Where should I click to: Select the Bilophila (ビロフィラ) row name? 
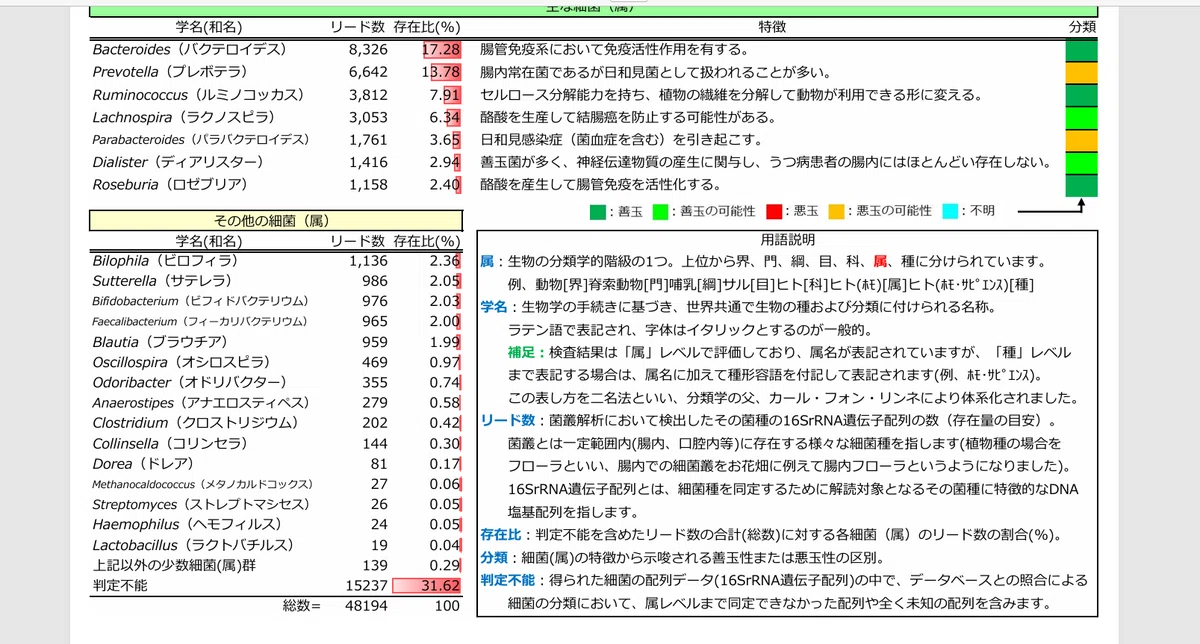pos(165,260)
